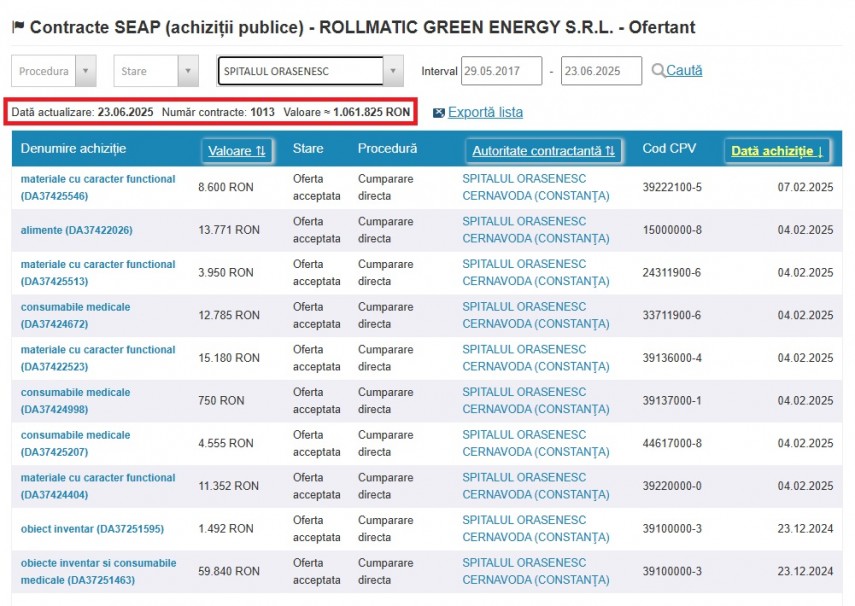This screenshot has height=606, width=855.
Task: Click the Caută search link
Action: point(684,70)
